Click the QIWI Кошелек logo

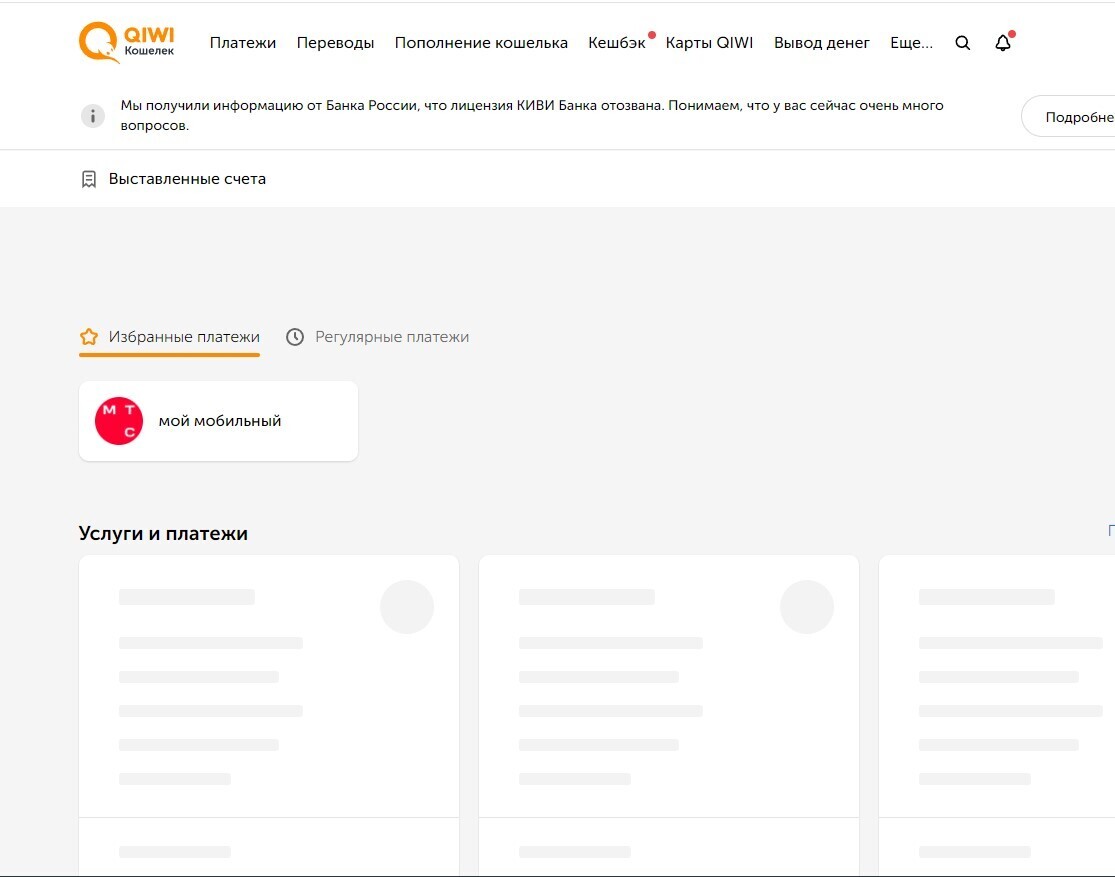[126, 43]
